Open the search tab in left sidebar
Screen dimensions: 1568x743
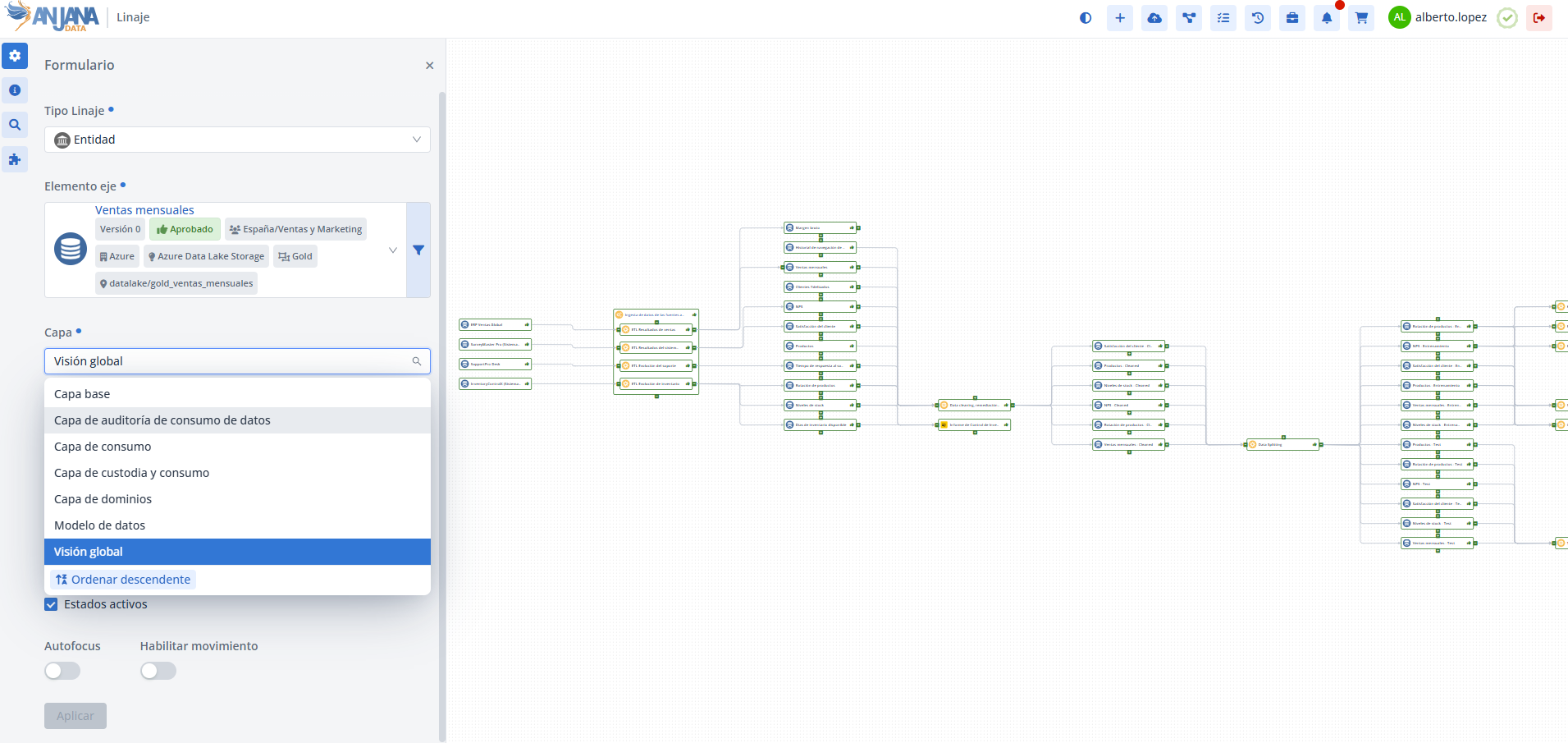[15, 125]
